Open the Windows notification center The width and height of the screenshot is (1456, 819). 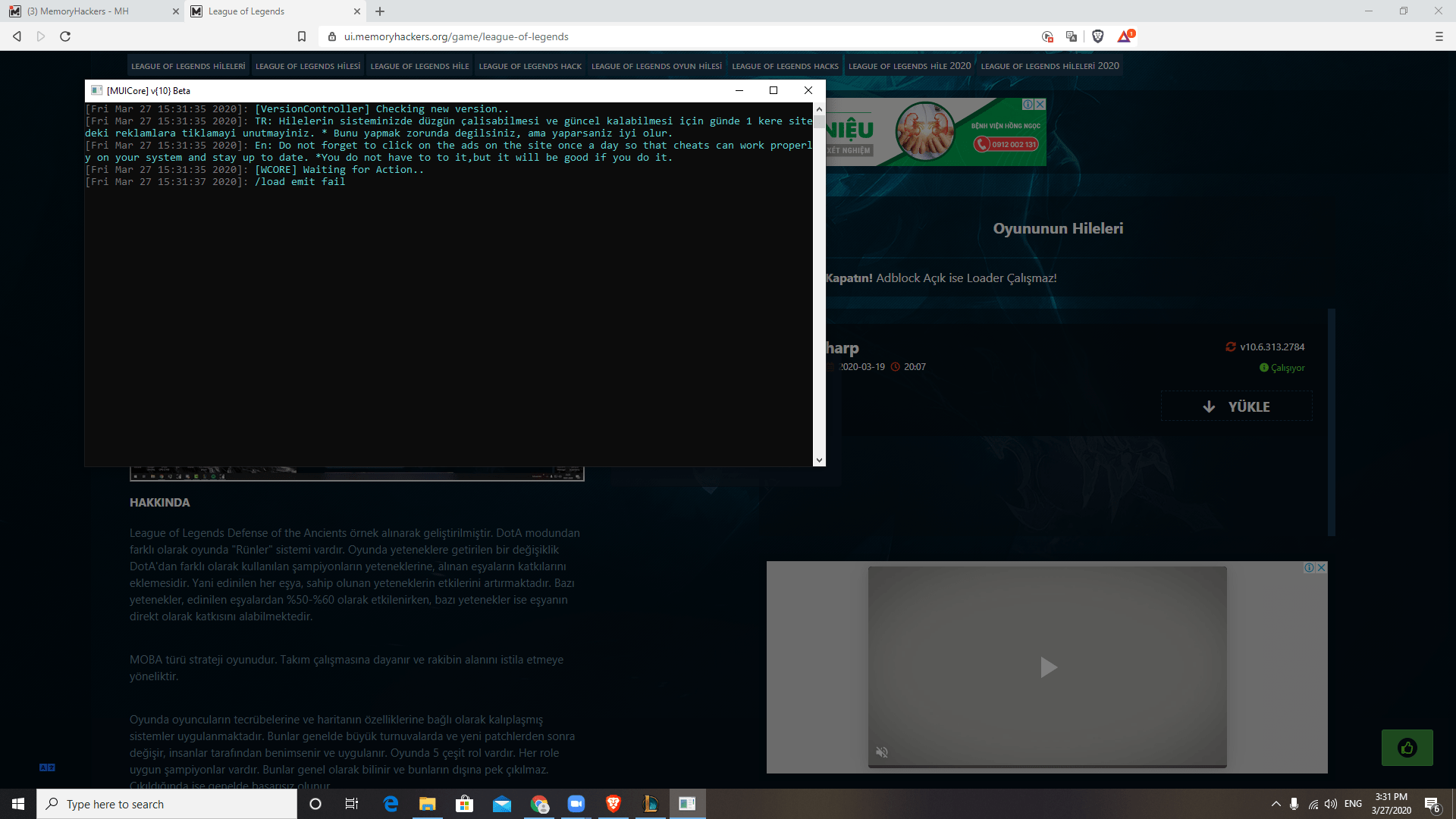(x=1432, y=804)
